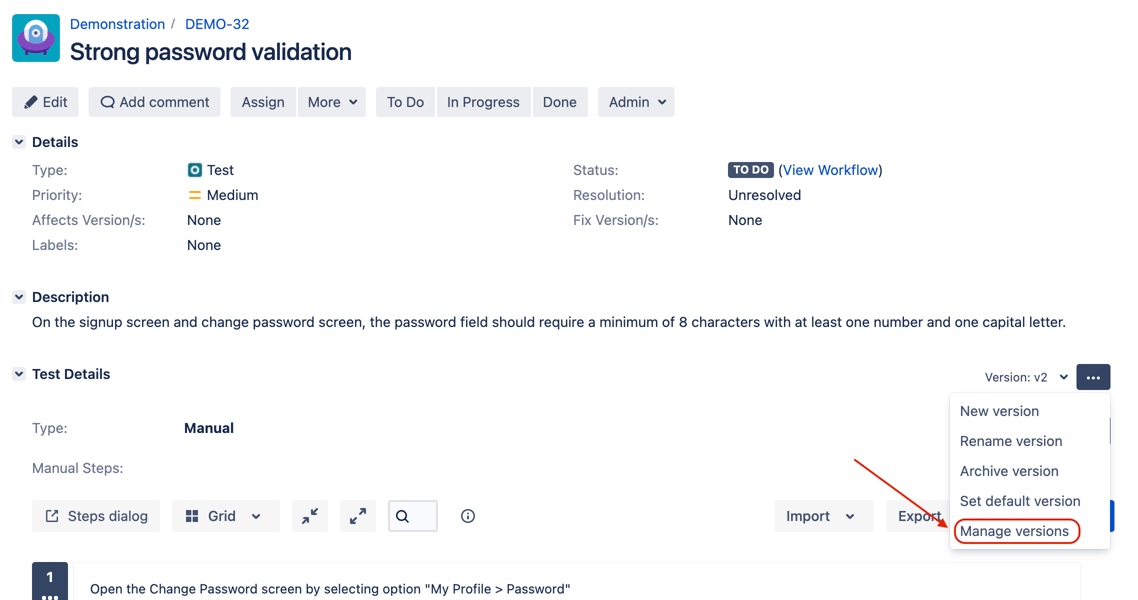Viewport: 1138px width, 600px height.
Task: Open the View Workflow link
Action: [830, 170]
